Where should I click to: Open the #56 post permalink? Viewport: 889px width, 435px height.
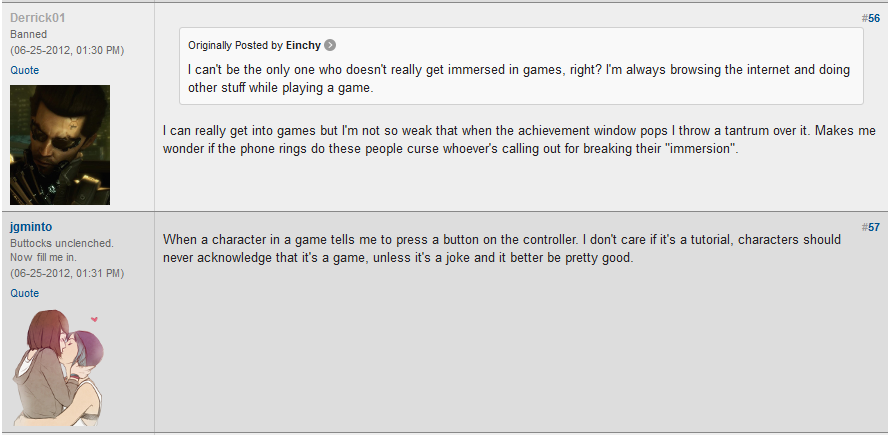[x=871, y=18]
